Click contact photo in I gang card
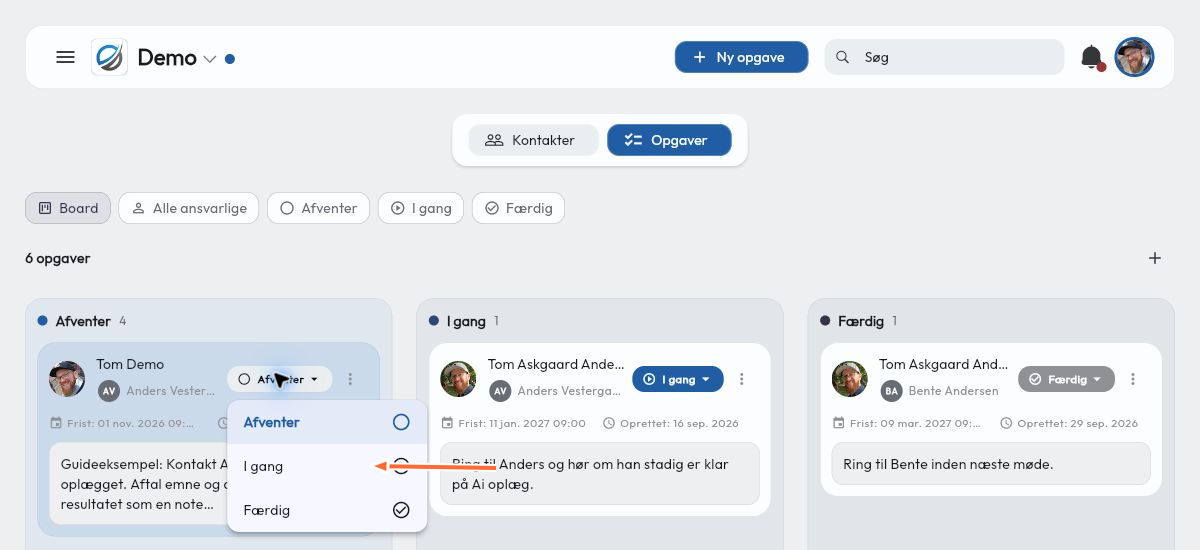The height and width of the screenshot is (550, 1200). click(458, 379)
